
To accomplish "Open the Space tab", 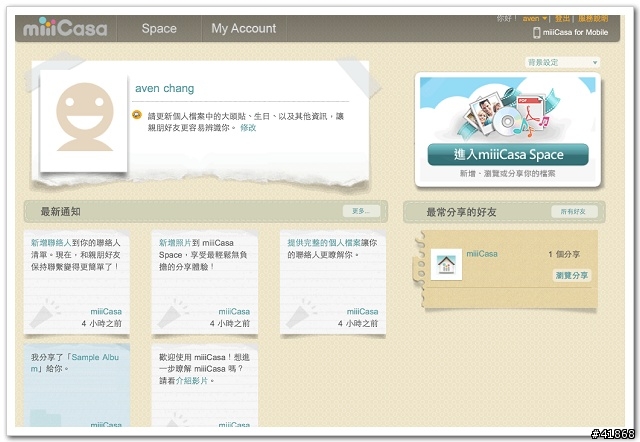I will (x=159, y=29).
